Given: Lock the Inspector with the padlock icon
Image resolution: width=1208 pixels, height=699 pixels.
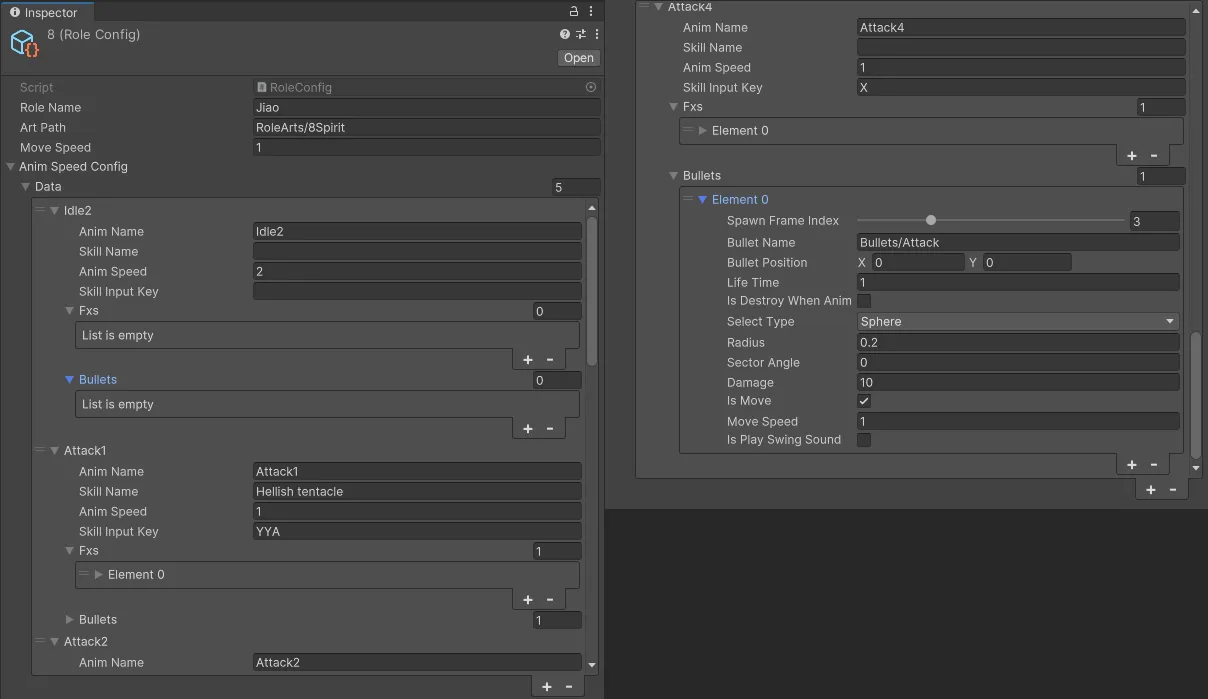Looking at the screenshot, I should tap(573, 12).
